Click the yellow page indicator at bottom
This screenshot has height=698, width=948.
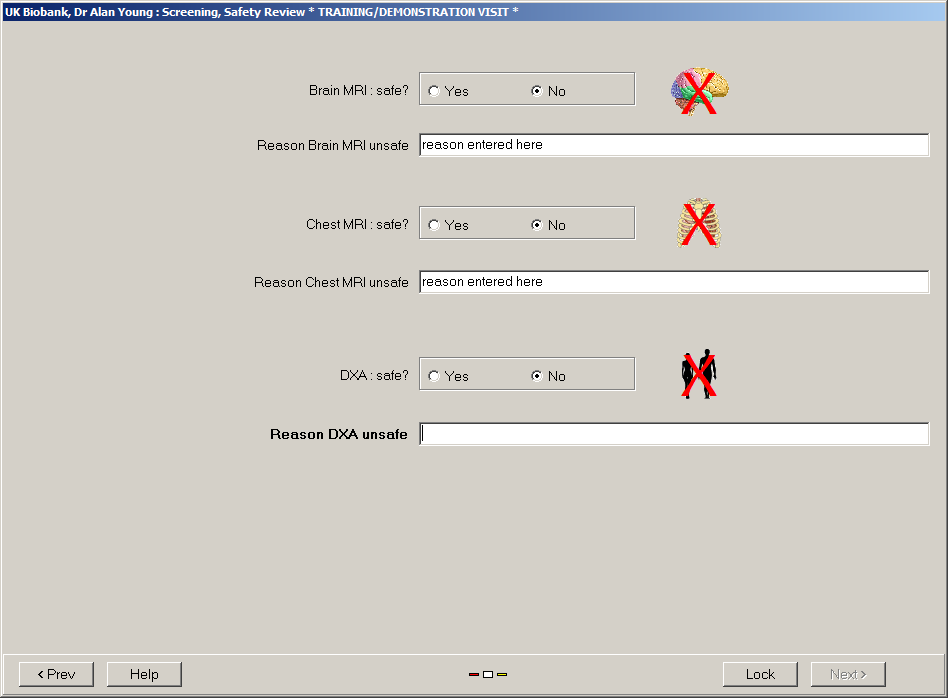(x=502, y=675)
